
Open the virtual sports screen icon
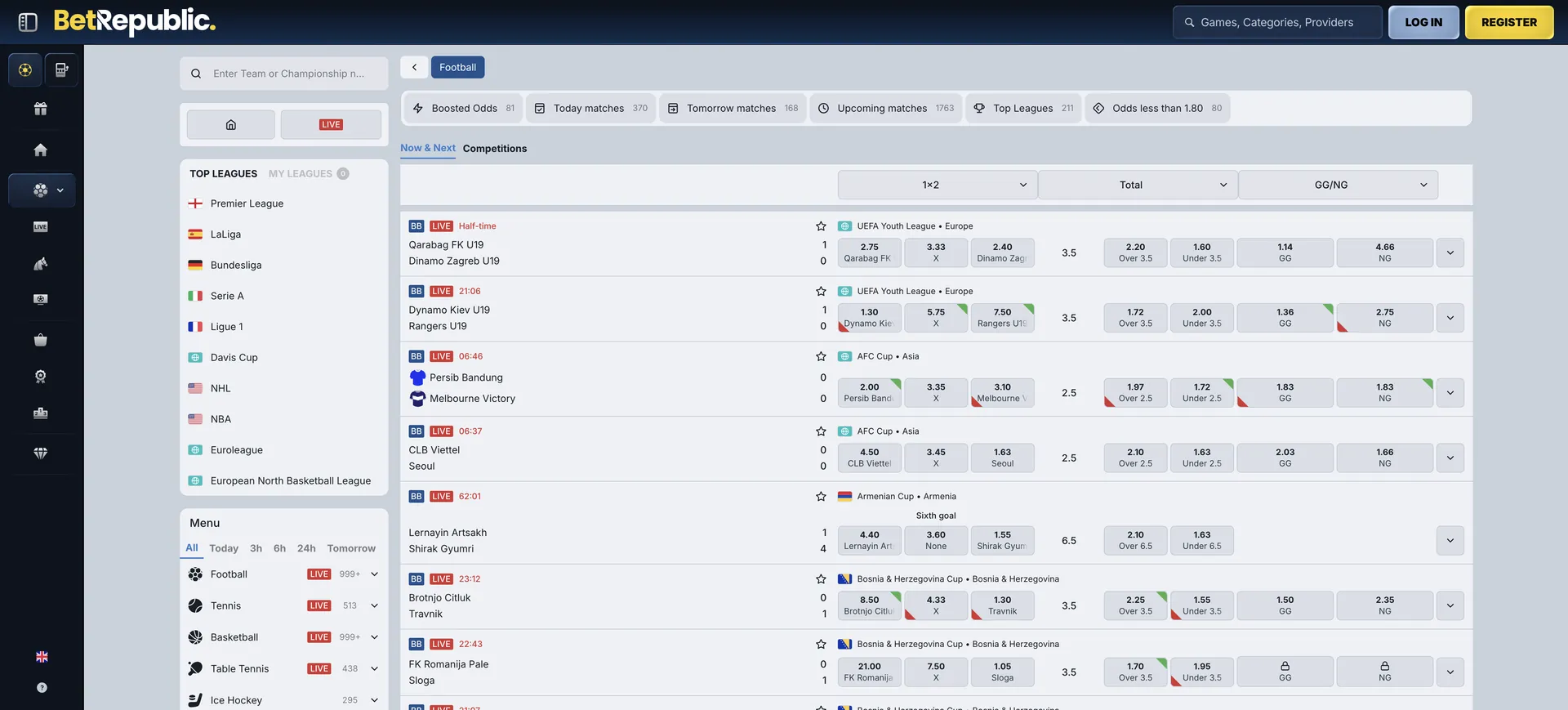click(x=41, y=299)
